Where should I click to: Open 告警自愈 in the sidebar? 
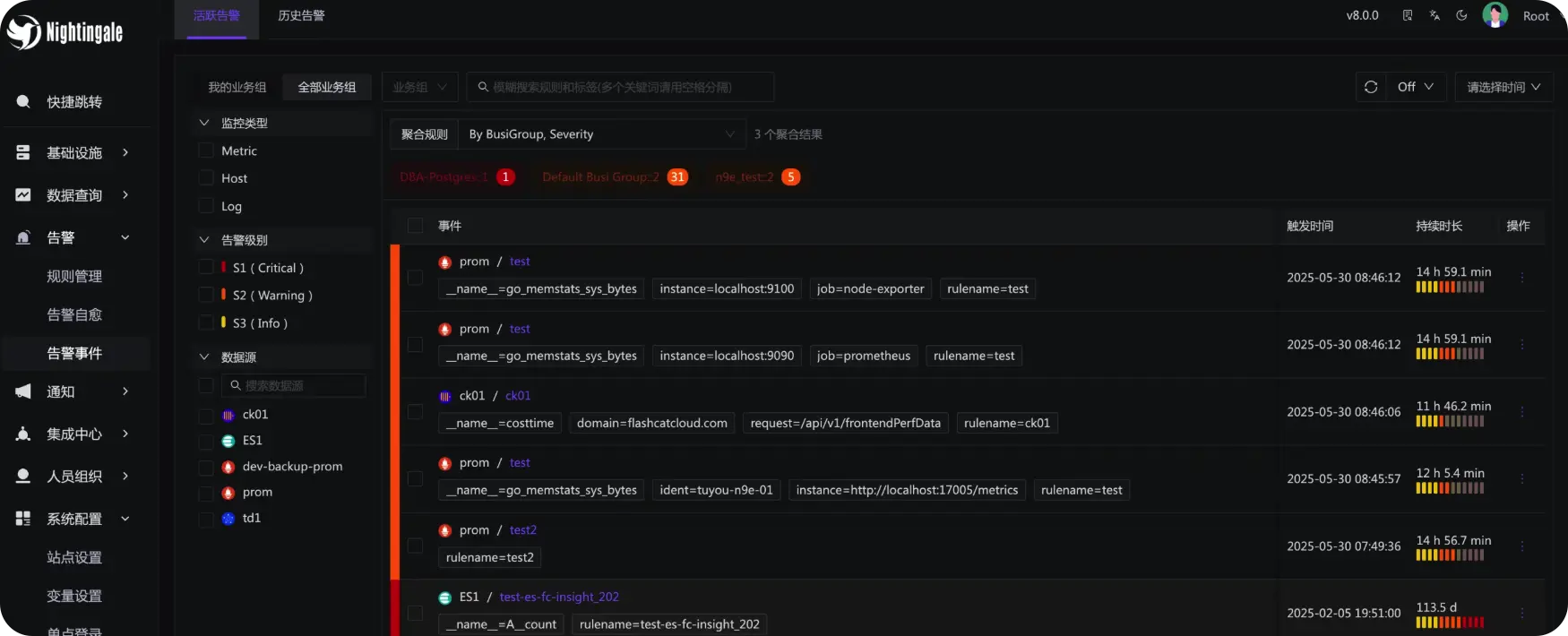(x=74, y=315)
